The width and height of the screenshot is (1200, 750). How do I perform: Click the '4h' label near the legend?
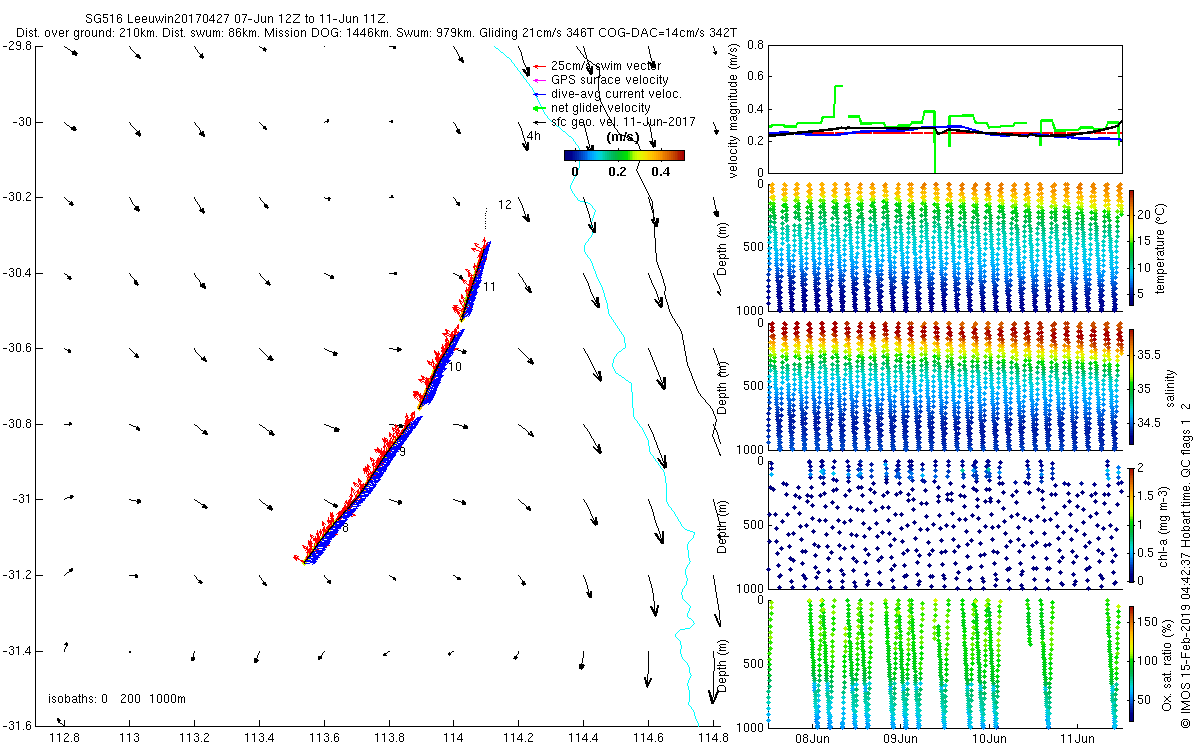coord(533,136)
